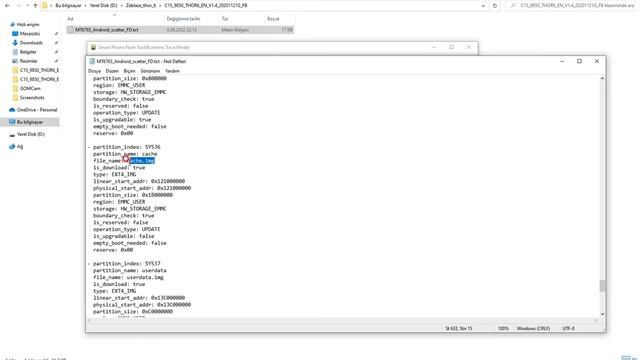This screenshot has height=360, width=640.
Task: Click Notepad vertical scrollbar down arrow
Action: pyautogui.click(x=602, y=314)
